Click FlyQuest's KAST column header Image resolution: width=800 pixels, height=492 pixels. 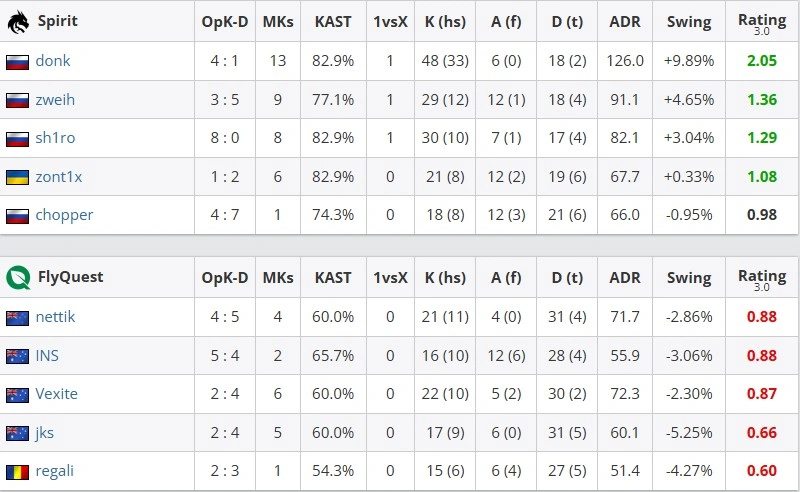click(333, 278)
